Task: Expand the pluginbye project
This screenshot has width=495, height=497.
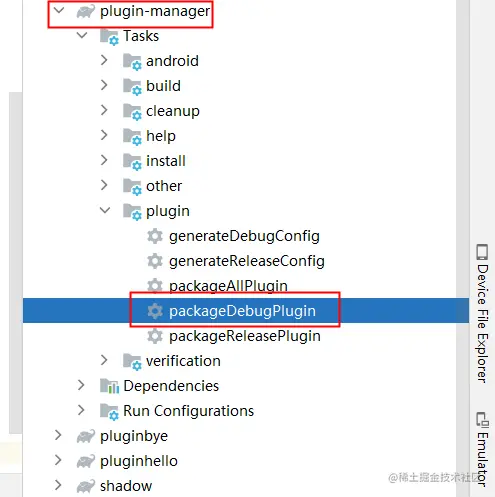Action: pyautogui.click(x=58, y=435)
